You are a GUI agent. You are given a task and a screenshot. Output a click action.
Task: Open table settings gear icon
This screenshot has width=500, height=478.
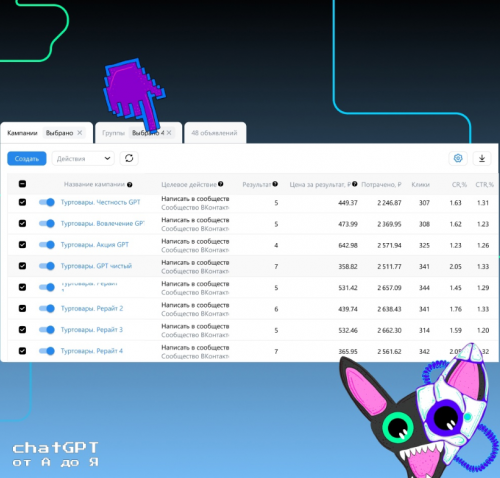(x=458, y=158)
